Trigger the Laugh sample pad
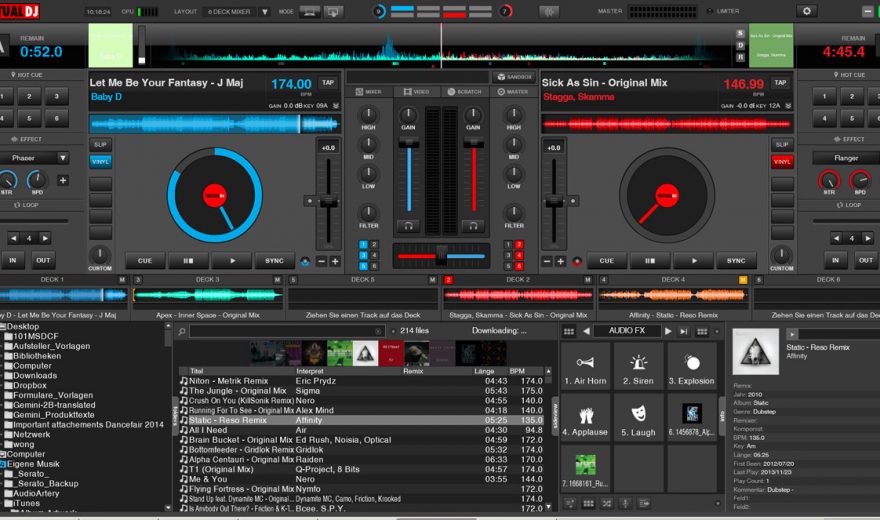This screenshot has width=880, height=520. tap(638, 418)
